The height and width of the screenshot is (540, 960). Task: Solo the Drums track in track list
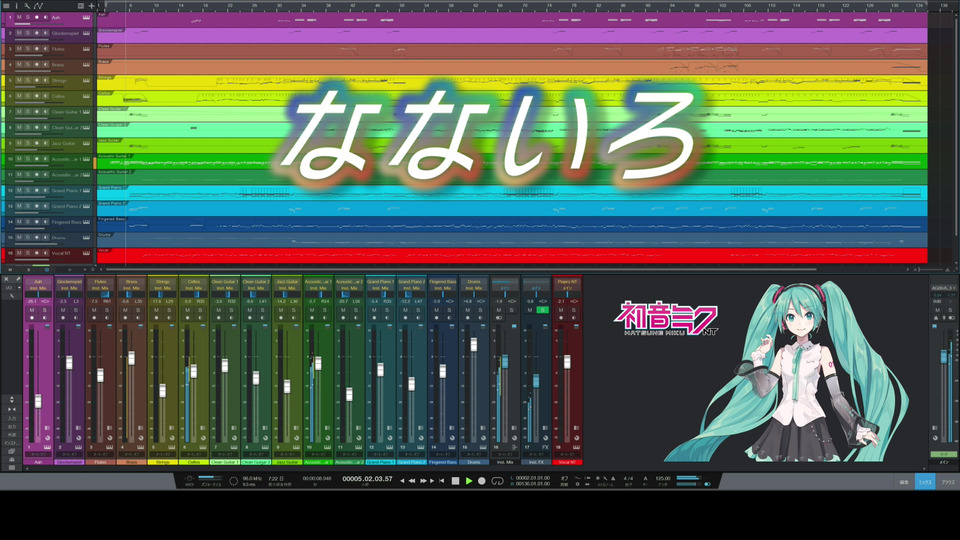click(x=28, y=238)
